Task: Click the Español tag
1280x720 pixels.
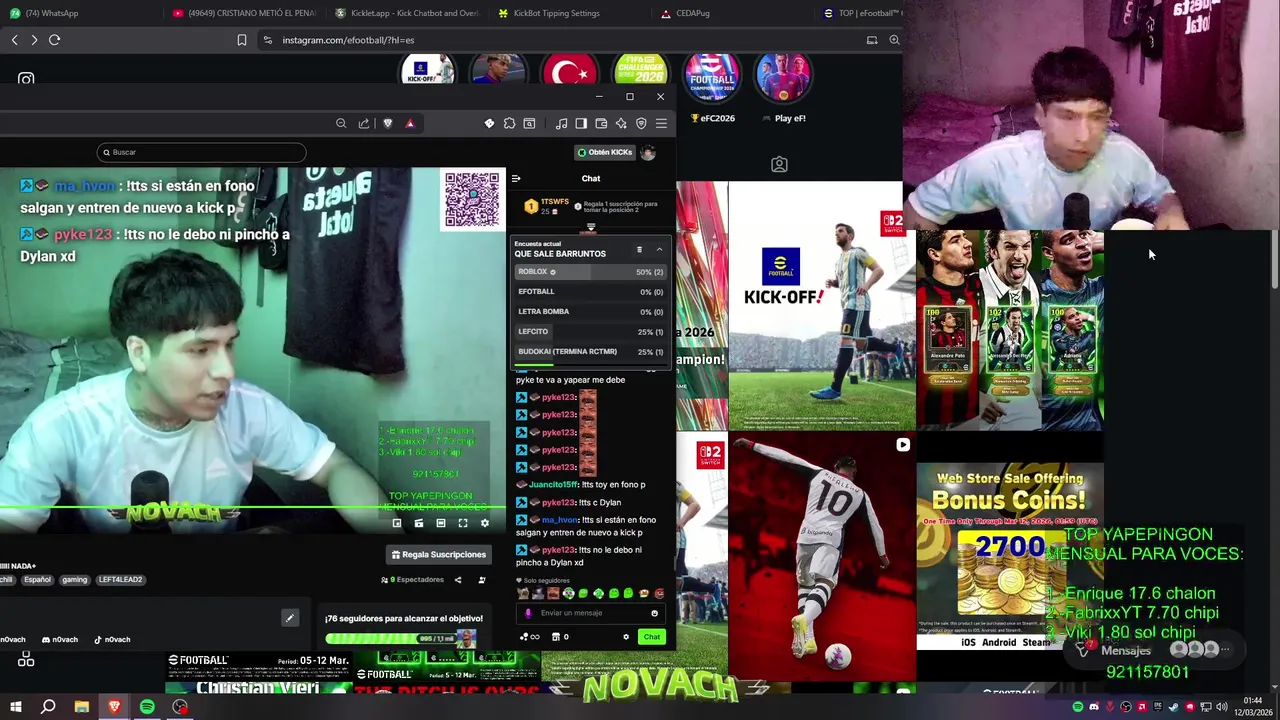Action: [x=37, y=580]
